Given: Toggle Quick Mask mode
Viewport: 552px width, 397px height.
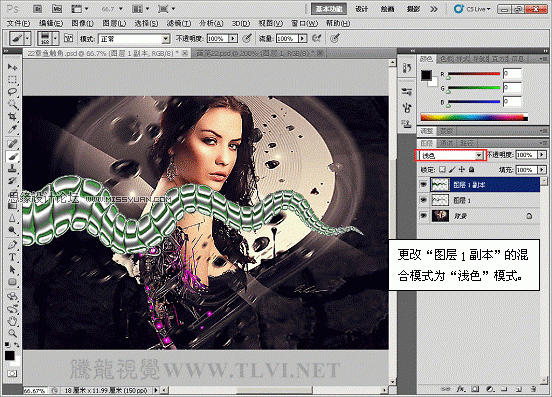Looking at the screenshot, I should 12,373.
